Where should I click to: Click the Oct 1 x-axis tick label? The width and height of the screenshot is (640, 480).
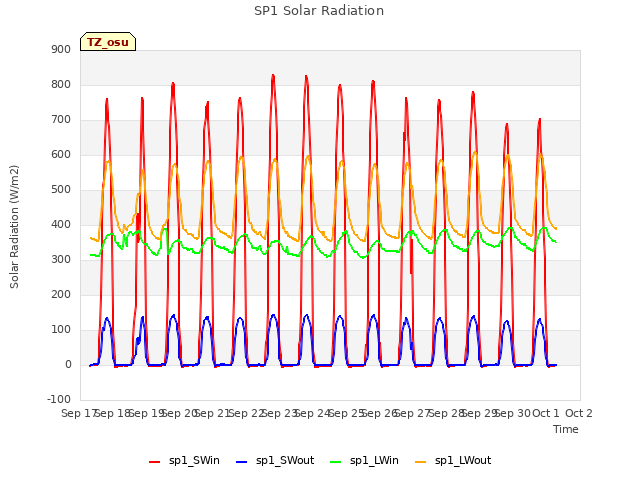(x=546, y=413)
